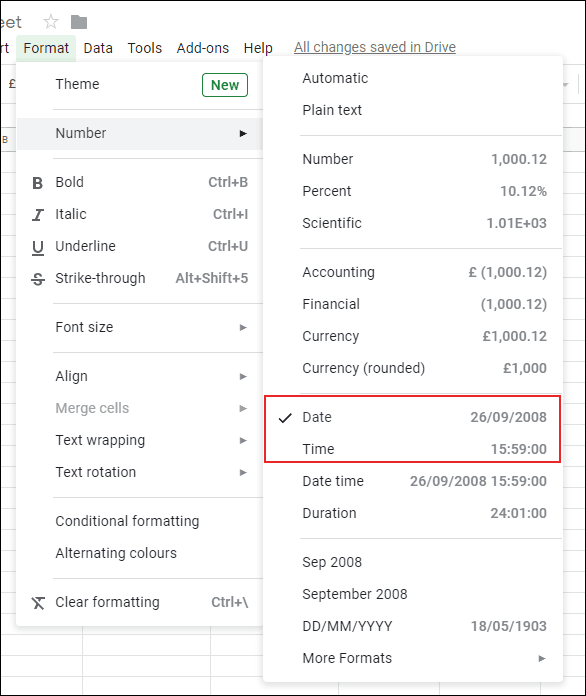The height and width of the screenshot is (696, 586).
Task: Expand the More Formats submenu arrow
Action: [542, 658]
